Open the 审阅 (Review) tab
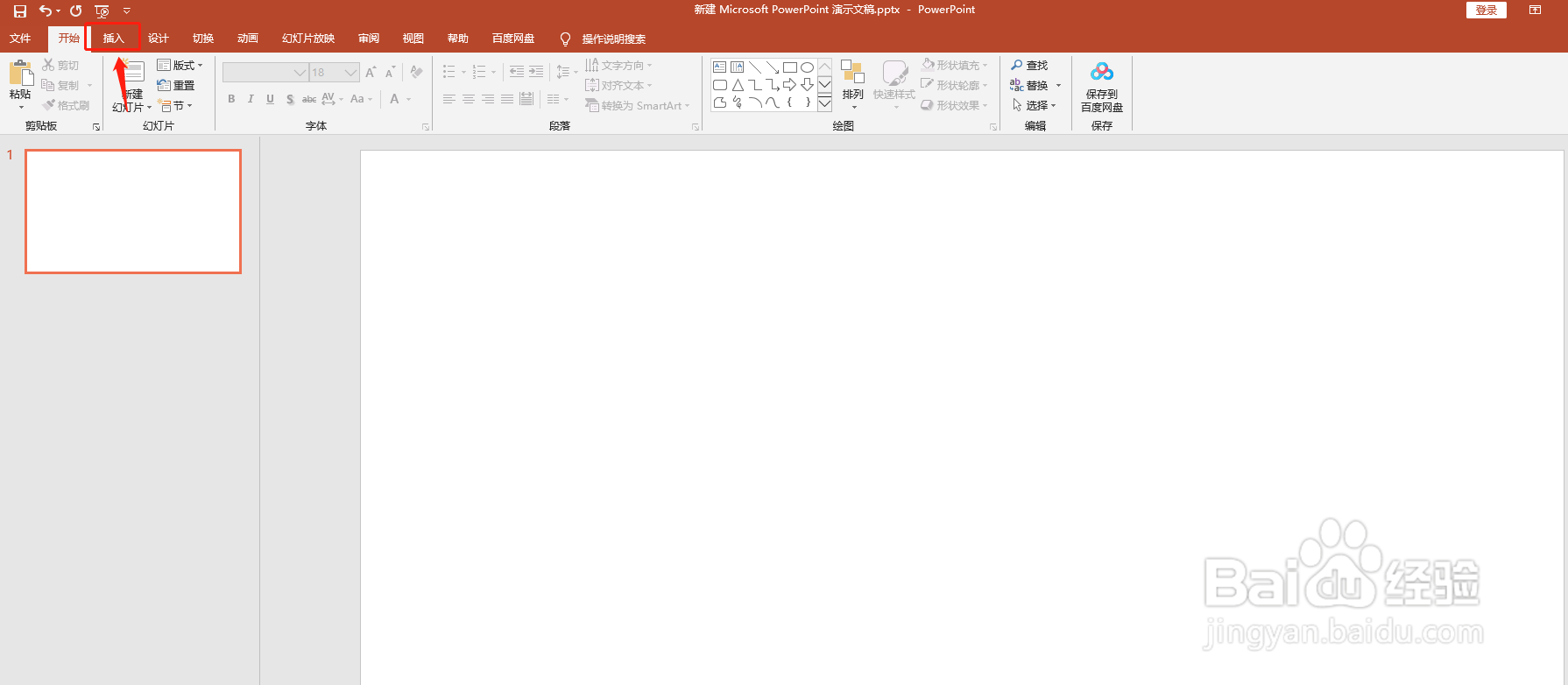Viewport: 1568px width, 685px height. (369, 39)
